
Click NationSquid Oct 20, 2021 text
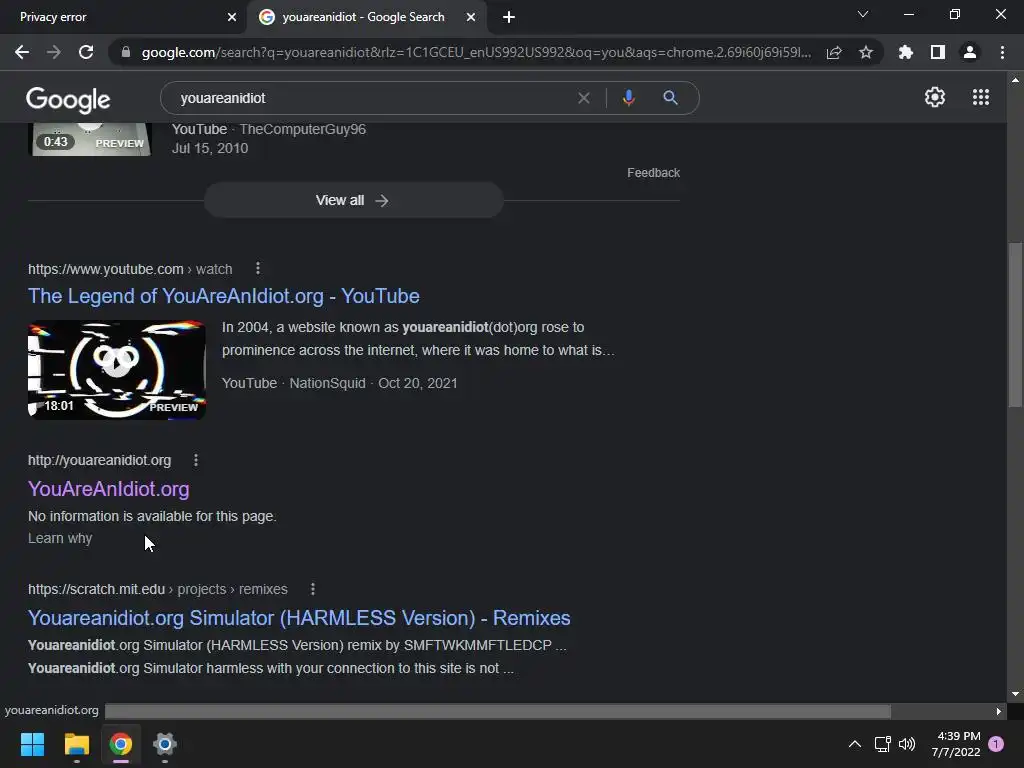point(373,383)
